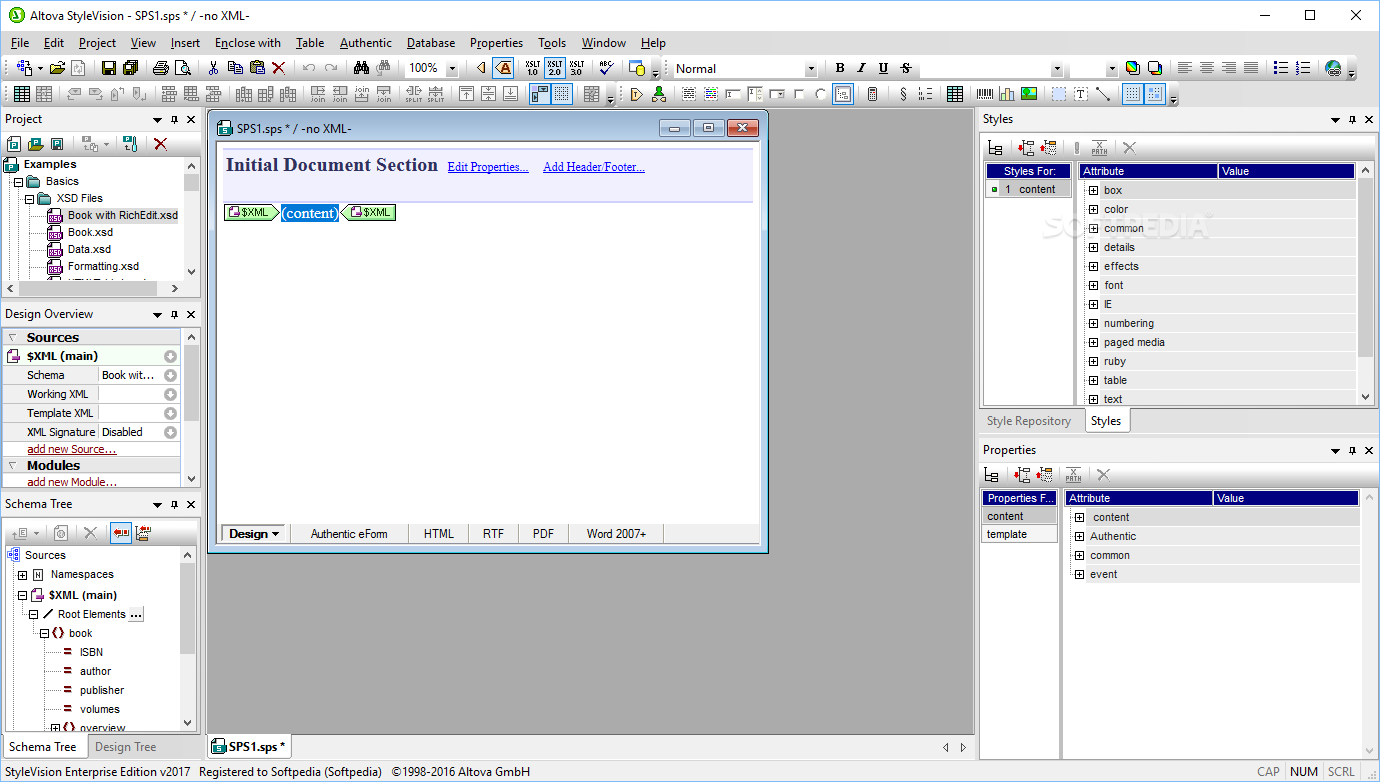1380x782 pixels.
Task: Click the (content) placeholder in design
Action: click(x=310, y=213)
